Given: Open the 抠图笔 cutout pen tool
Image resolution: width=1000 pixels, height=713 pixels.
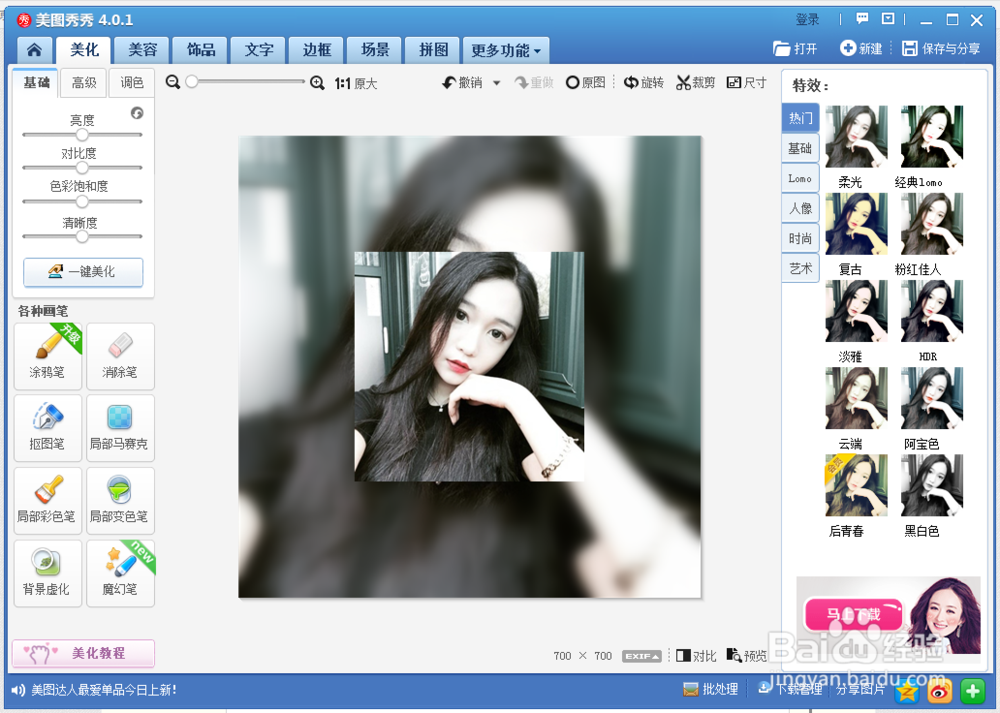Looking at the screenshot, I should (x=47, y=428).
